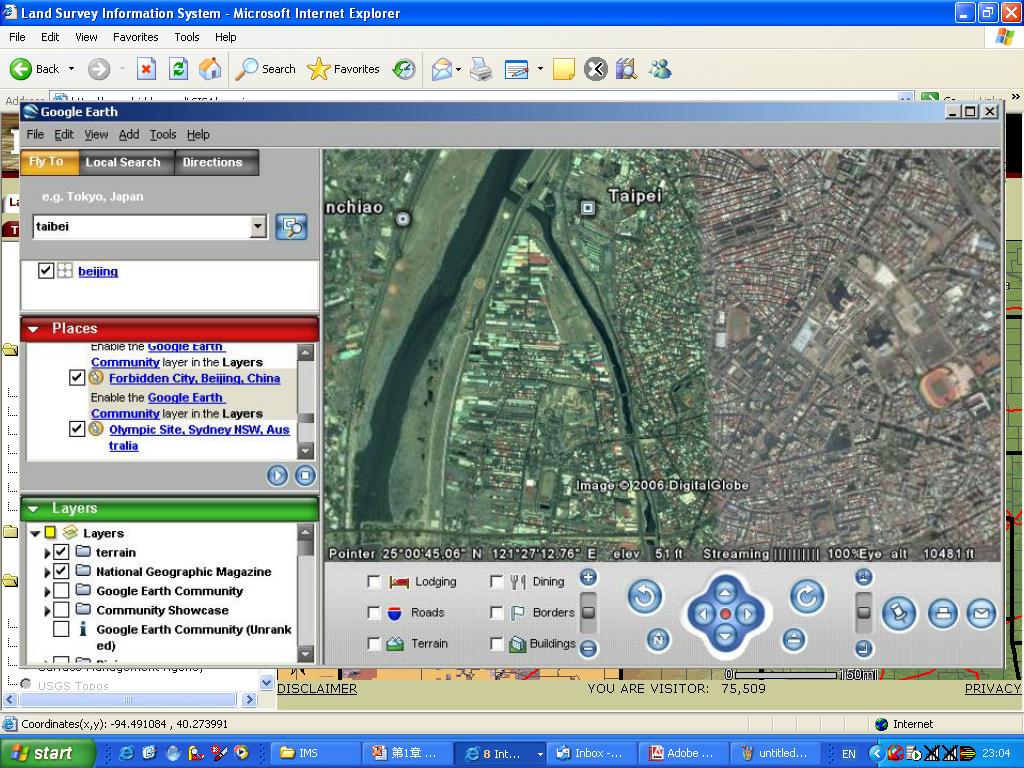Click the beijing search result link
The height and width of the screenshot is (768, 1024).
click(98, 271)
